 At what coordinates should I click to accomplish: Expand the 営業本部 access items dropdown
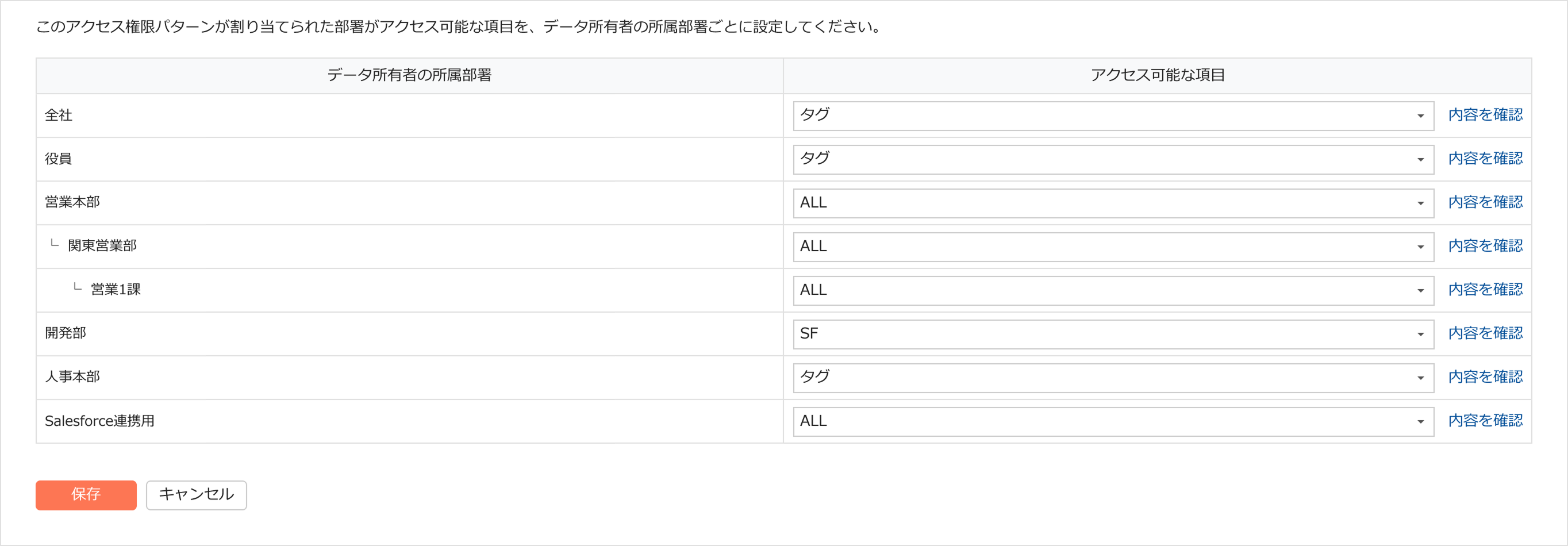(x=1113, y=203)
